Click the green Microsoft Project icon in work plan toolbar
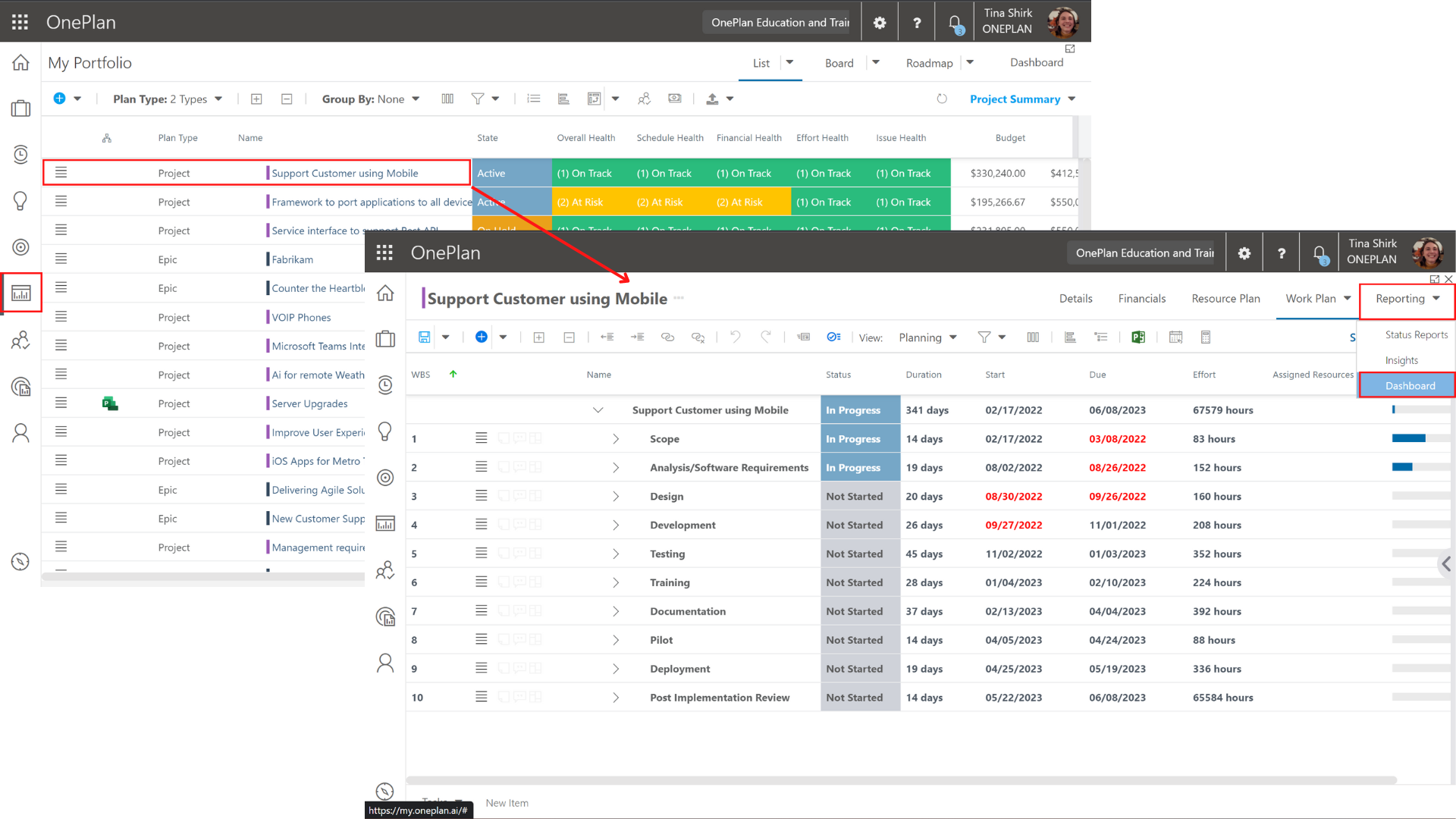 pos(1138,337)
